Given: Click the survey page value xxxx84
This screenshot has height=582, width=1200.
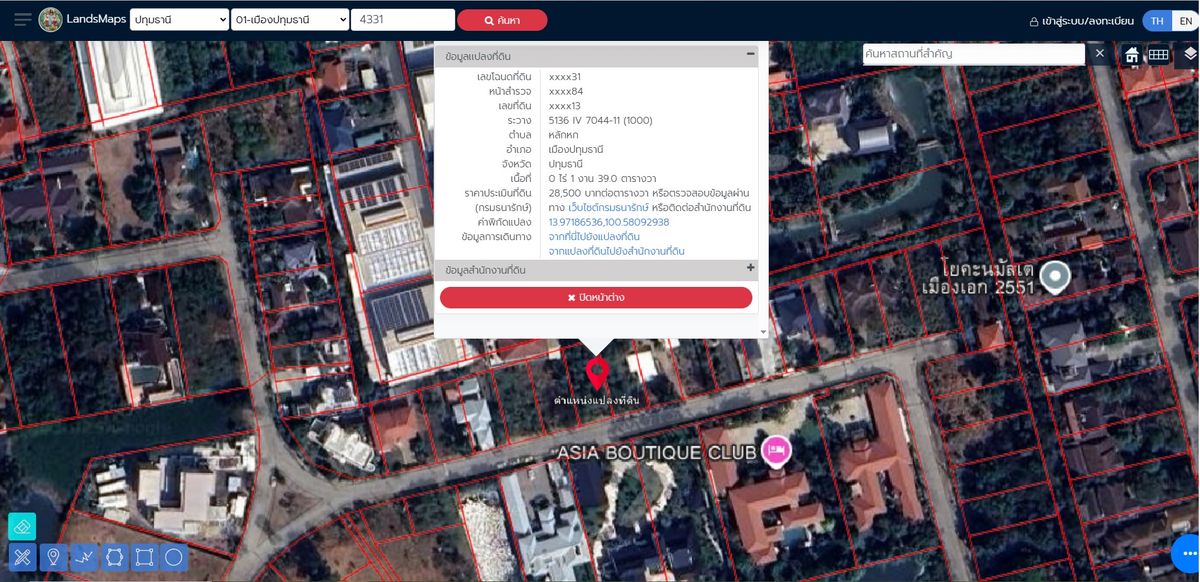Looking at the screenshot, I should coord(566,91).
